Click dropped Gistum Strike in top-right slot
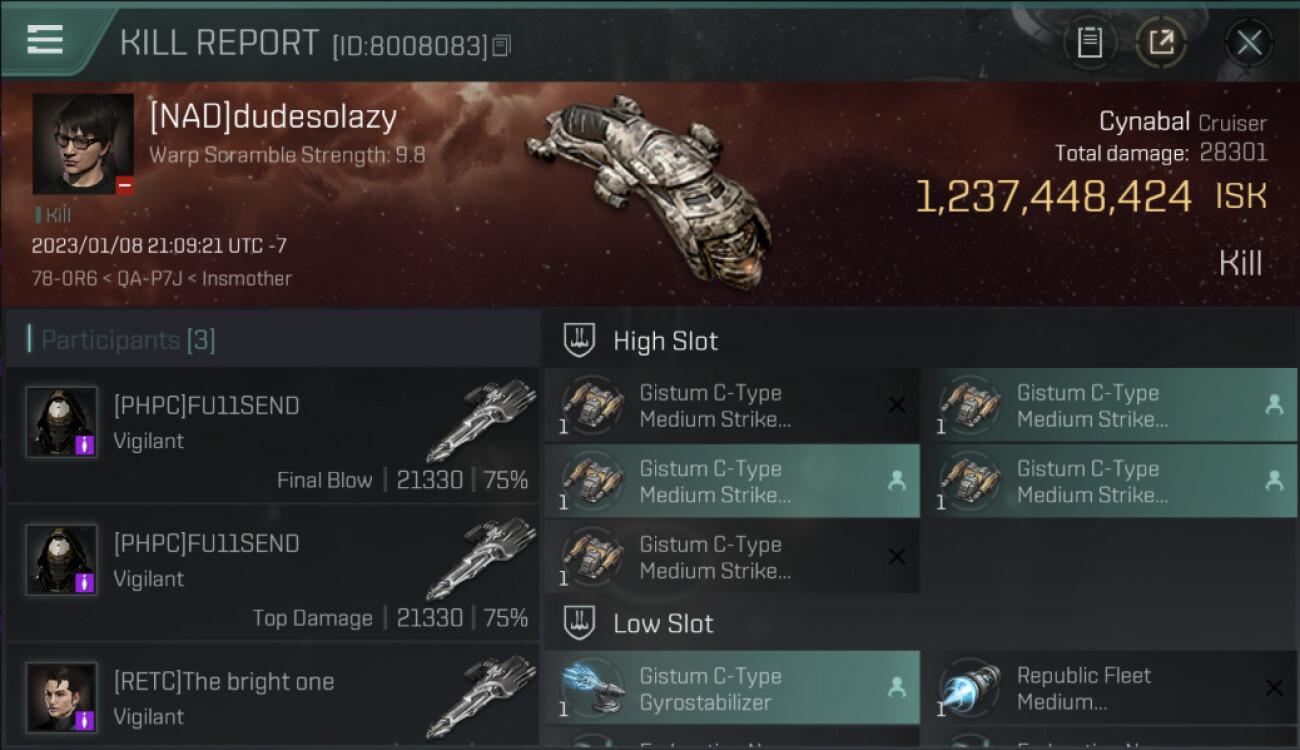Viewport: 1300px width, 750px height. click(x=1110, y=405)
